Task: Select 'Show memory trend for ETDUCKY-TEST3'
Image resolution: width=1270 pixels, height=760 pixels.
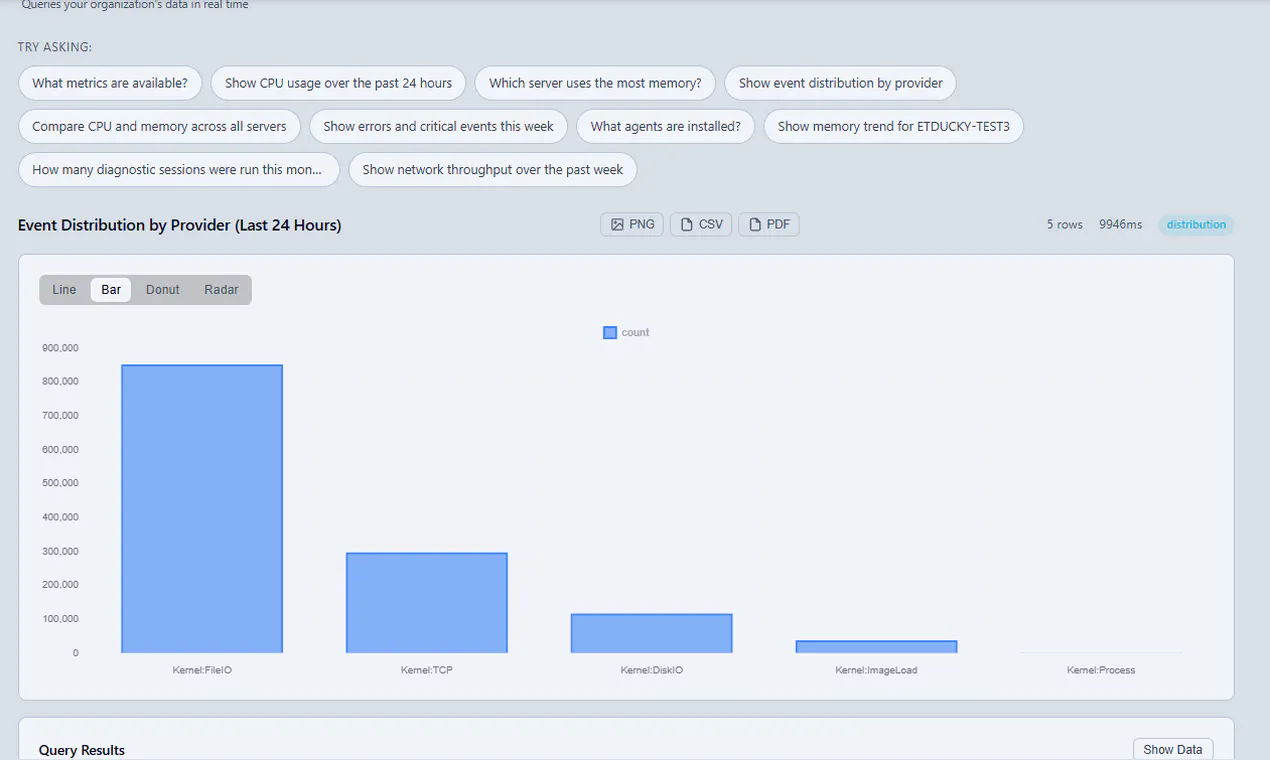Action: point(894,126)
